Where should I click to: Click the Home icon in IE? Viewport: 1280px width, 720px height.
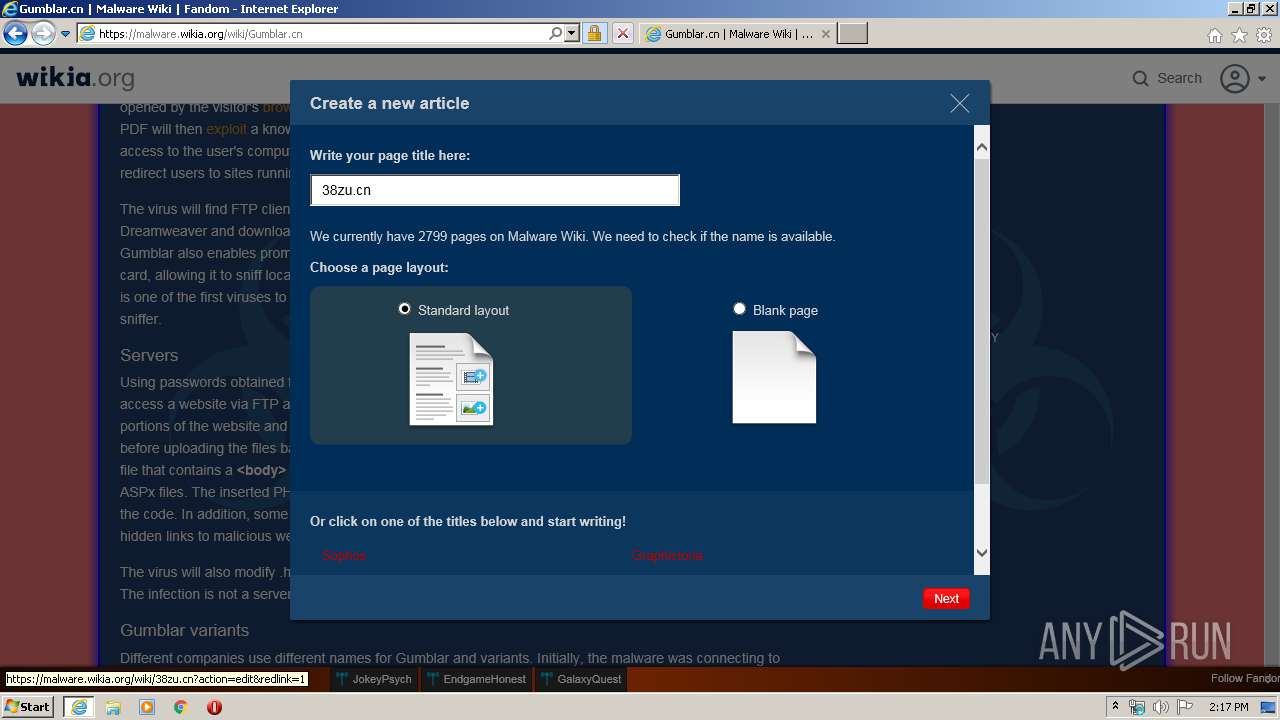(1215, 35)
